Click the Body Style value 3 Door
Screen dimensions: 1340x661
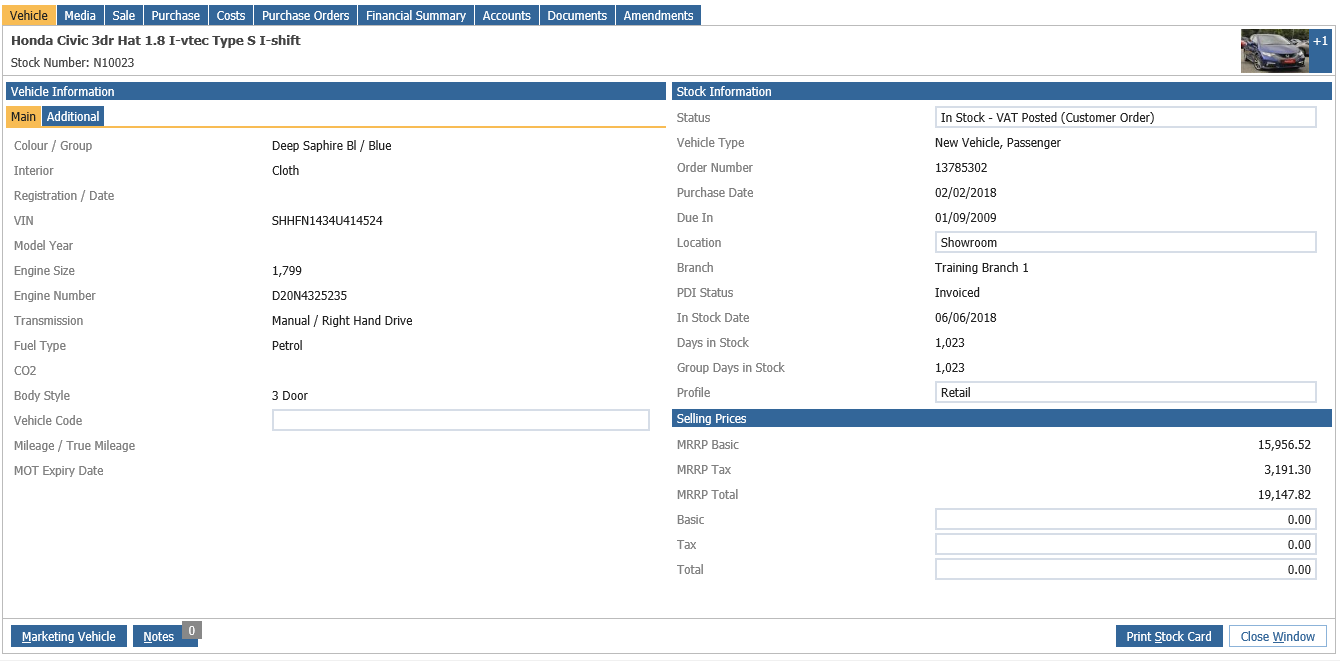tap(290, 396)
